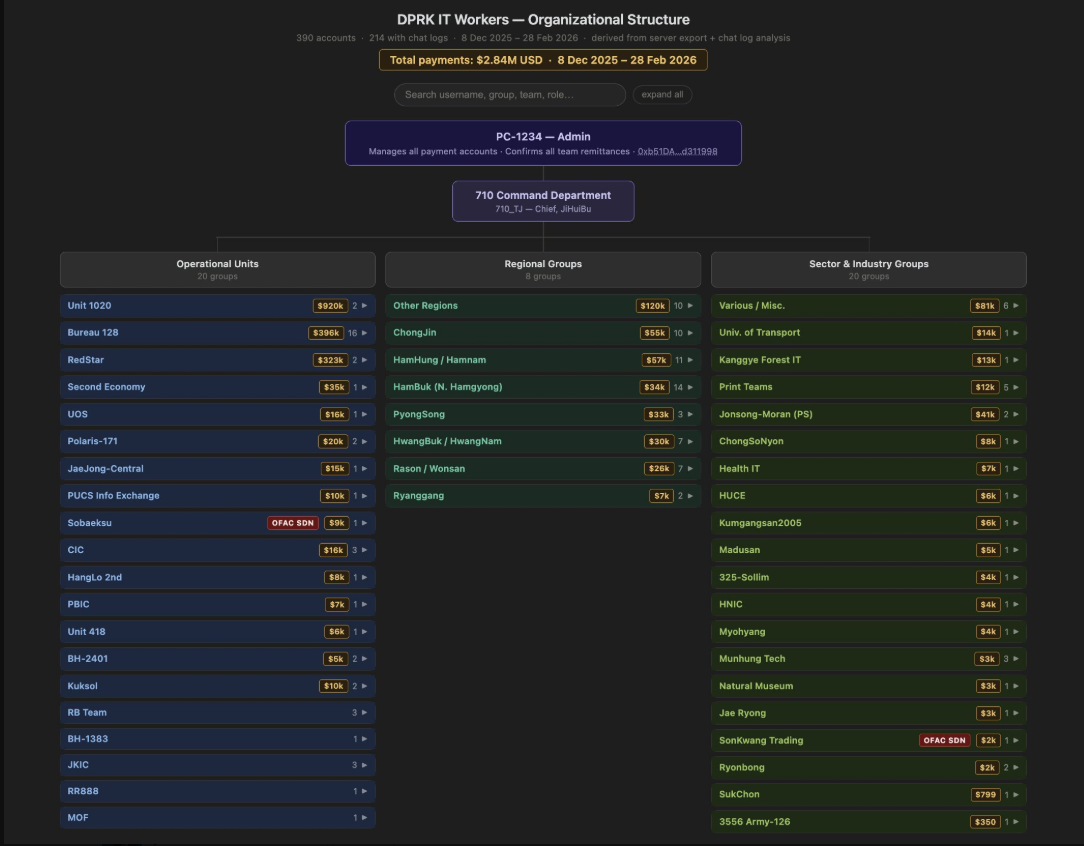Click the OFAC SDN badge on Sobaeksu
Screen dimensions: 1084x846
[x=292, y=523]
